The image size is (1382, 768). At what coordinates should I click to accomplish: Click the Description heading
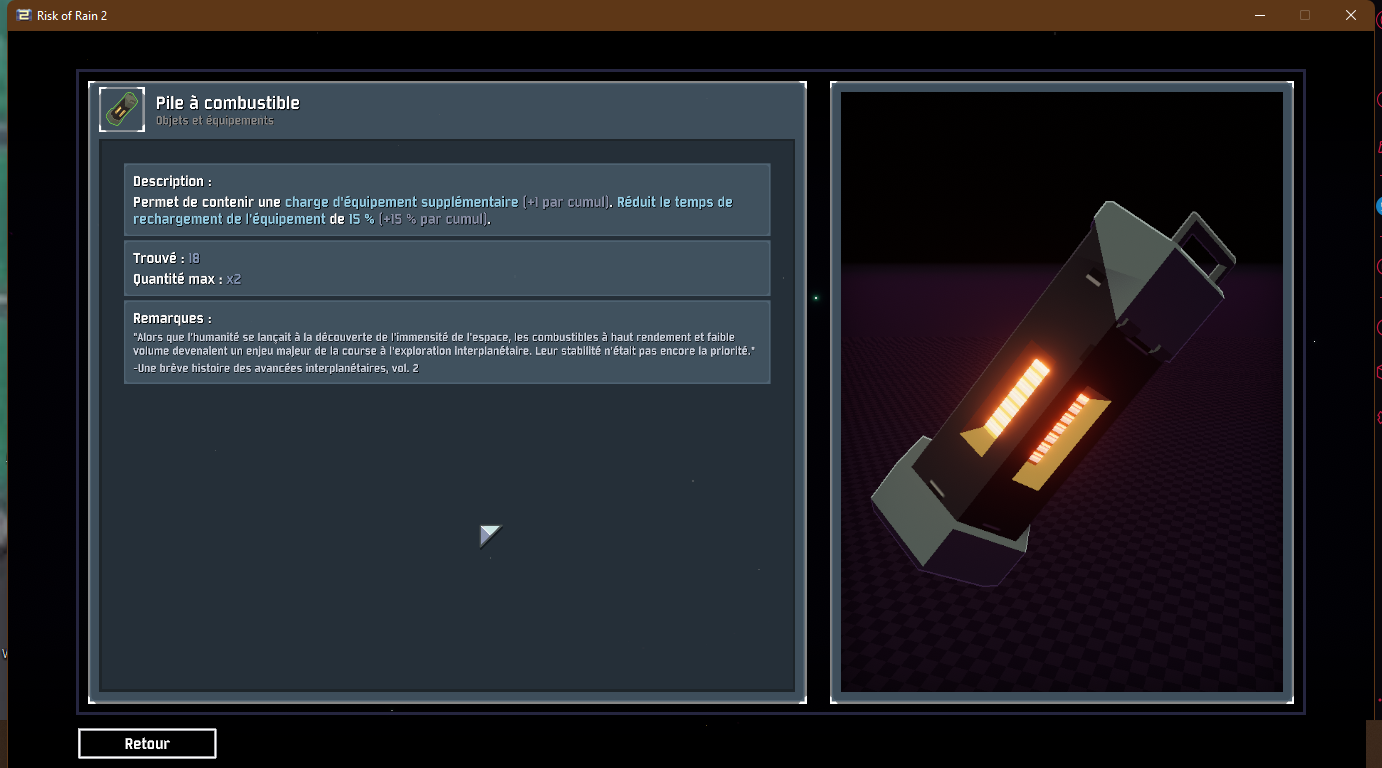click(172, 182)
